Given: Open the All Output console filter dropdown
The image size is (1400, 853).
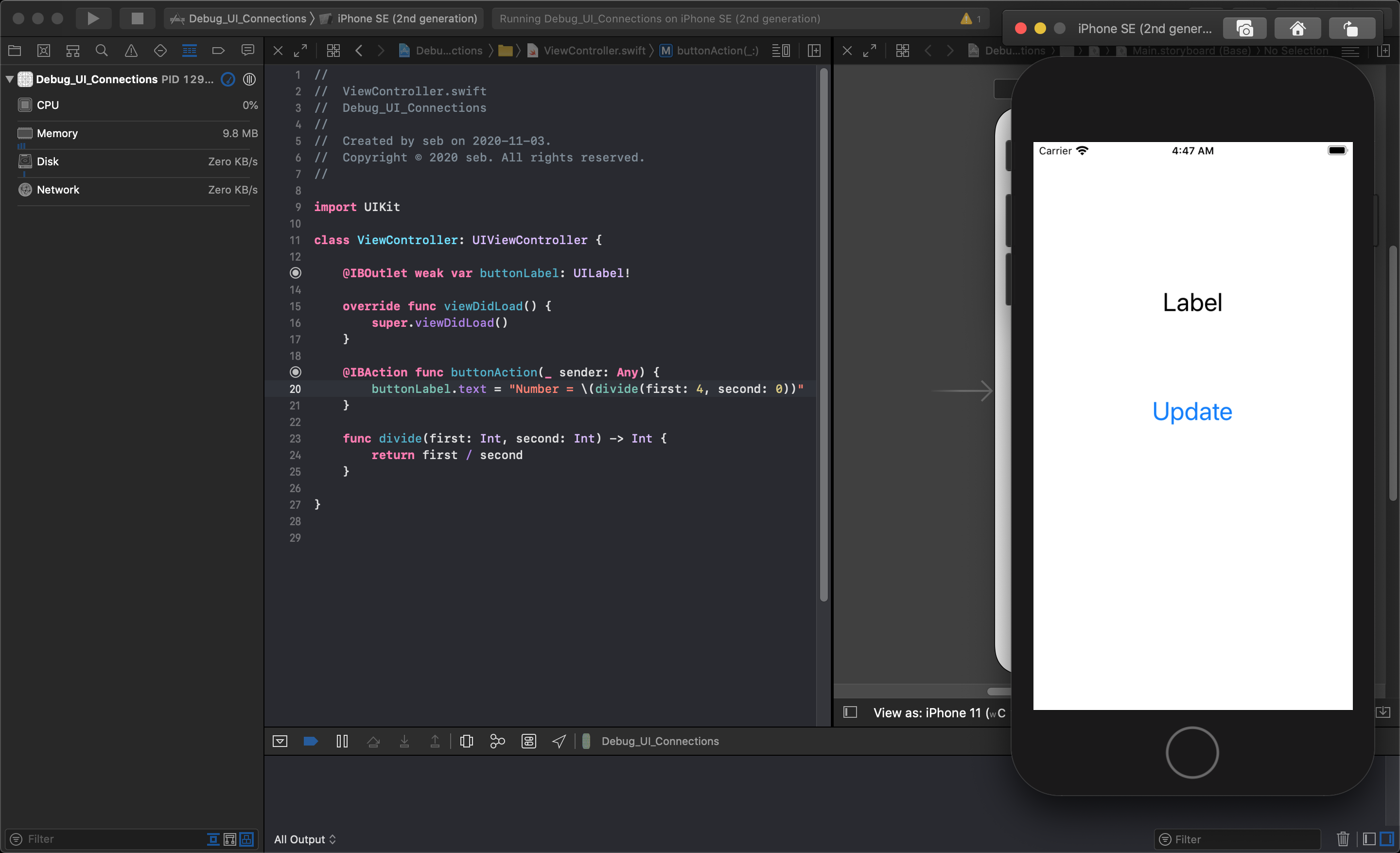Looking at the screenshot, I should pyautogui.click(x=305, y=839).
